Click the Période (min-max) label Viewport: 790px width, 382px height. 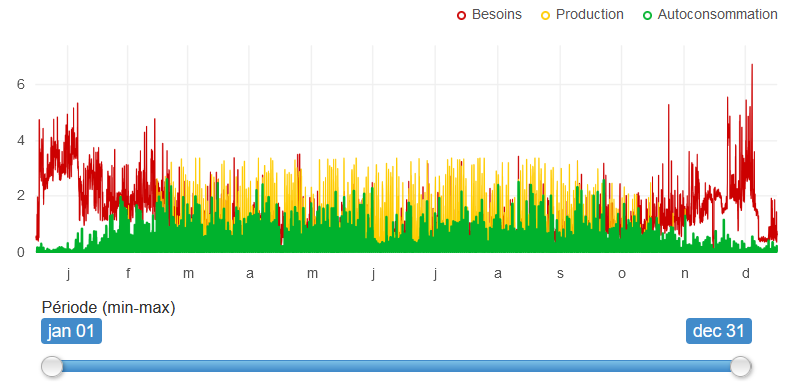[109, 308]
